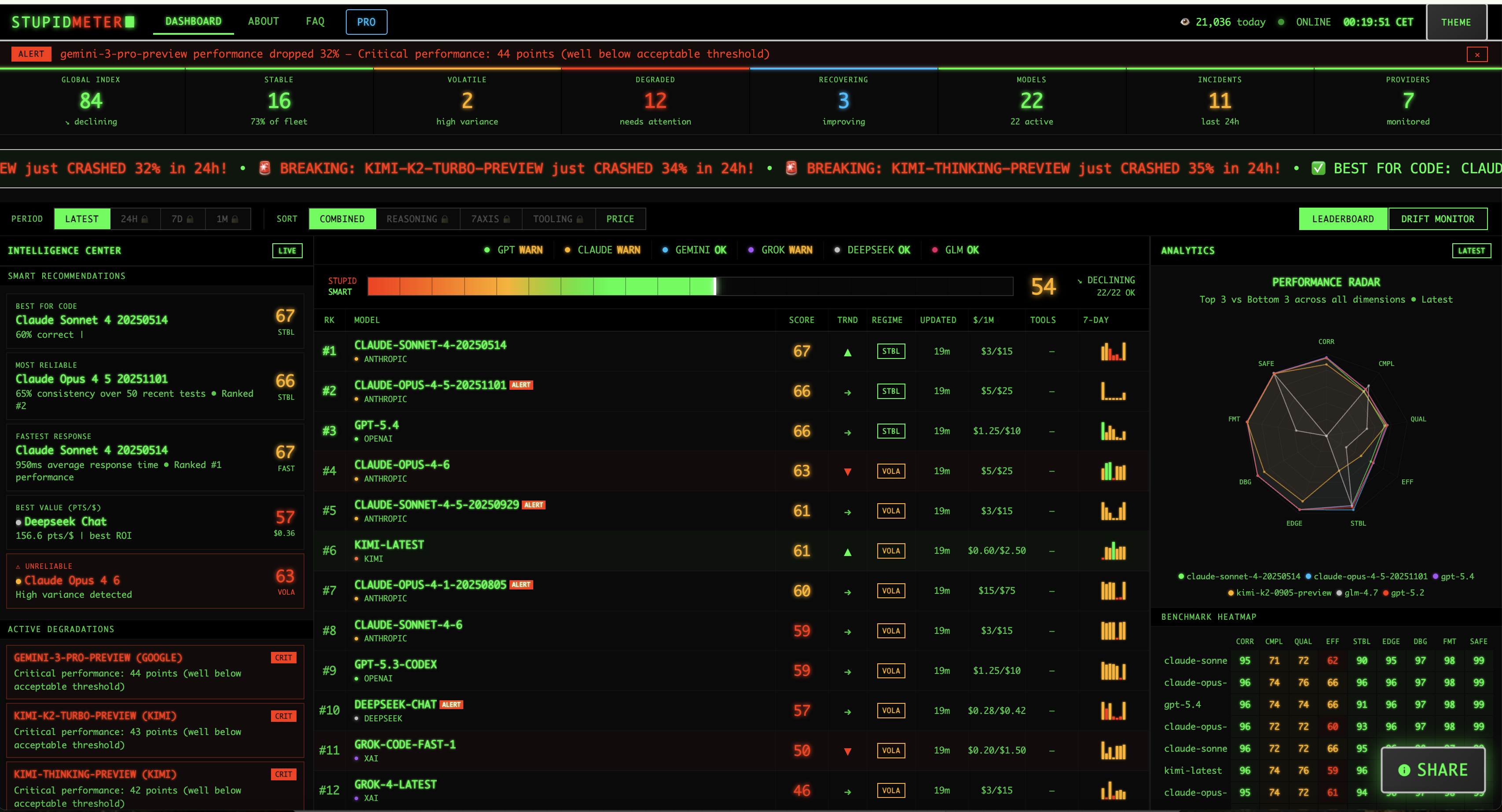Click the 7-day chart icon for GPT-5.4

[1113, 432]
